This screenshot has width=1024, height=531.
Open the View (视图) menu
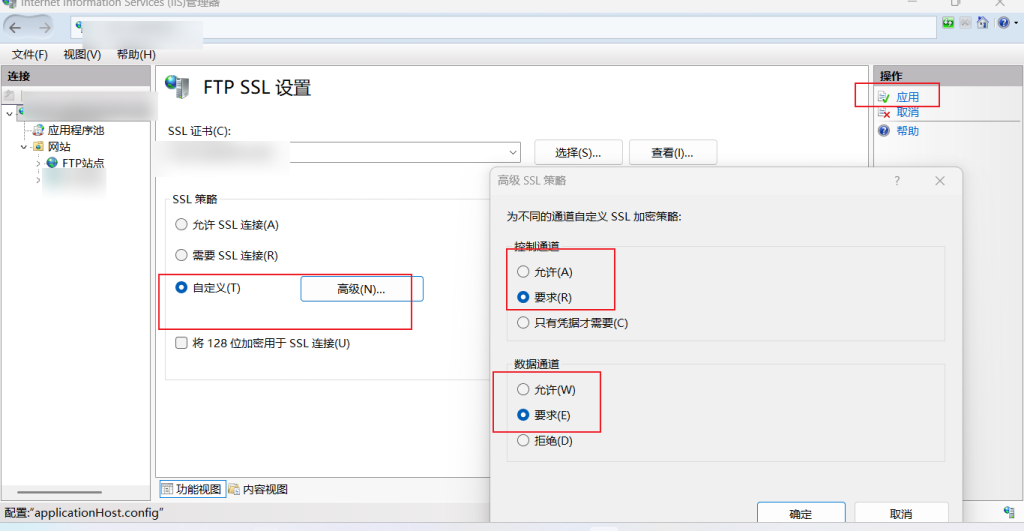pos(82,55)
